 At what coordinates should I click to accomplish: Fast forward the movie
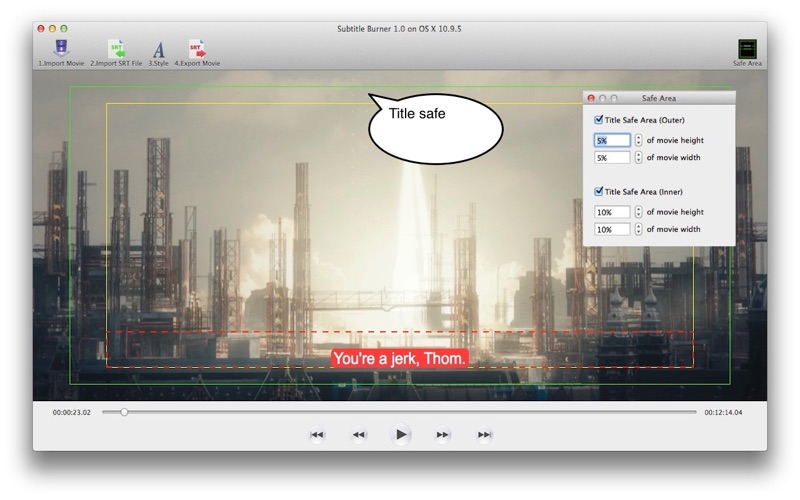tap(443, 435)
